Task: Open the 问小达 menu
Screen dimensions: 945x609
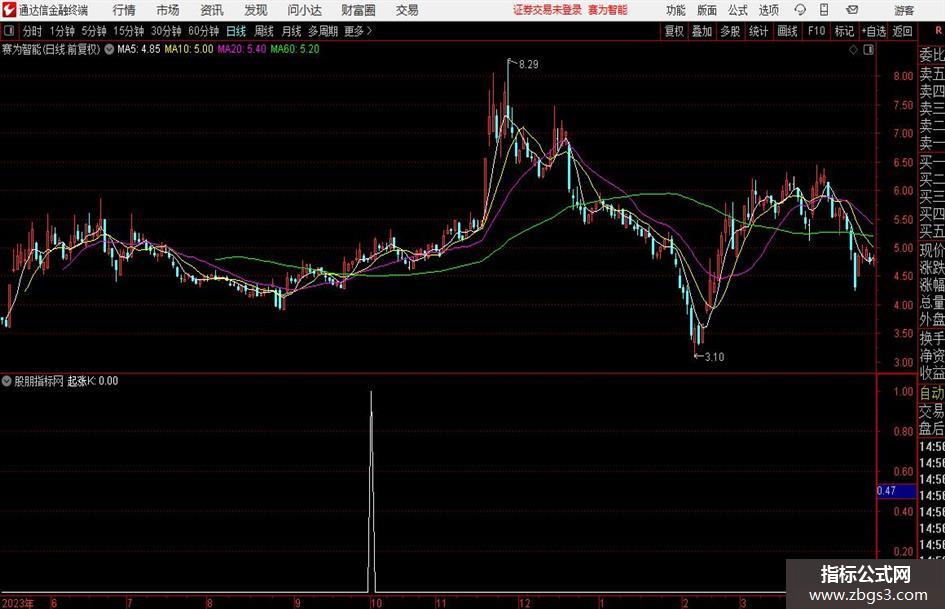Action: click(x=305, y=10)
